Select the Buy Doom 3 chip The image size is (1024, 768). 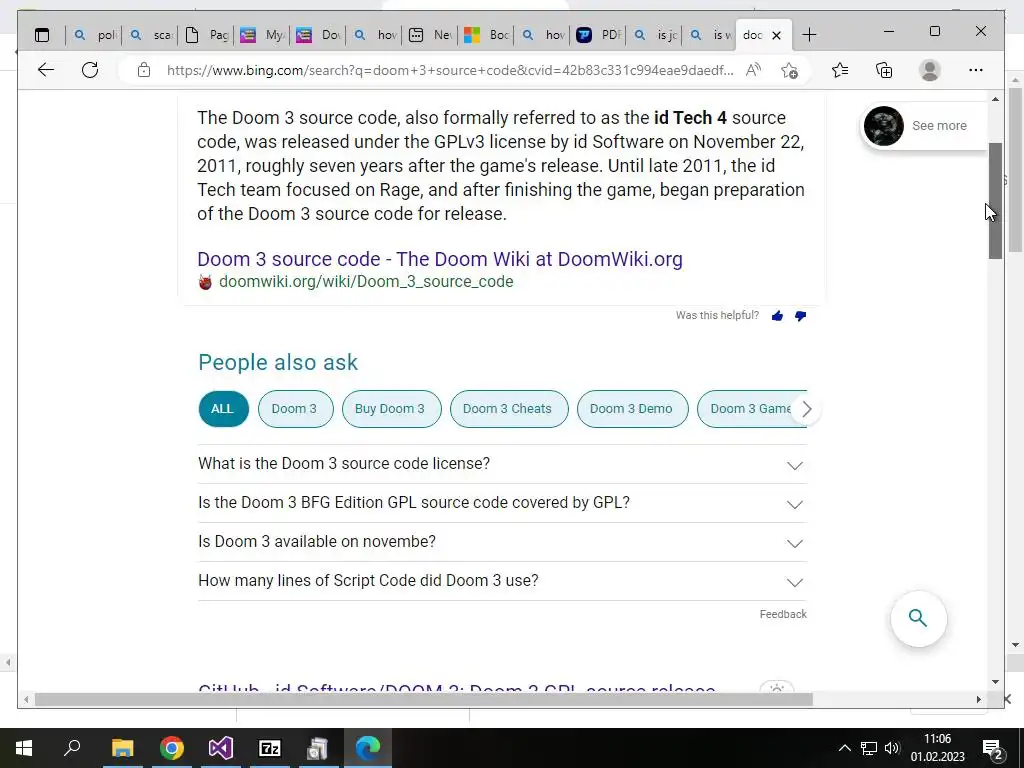[391, 409]
